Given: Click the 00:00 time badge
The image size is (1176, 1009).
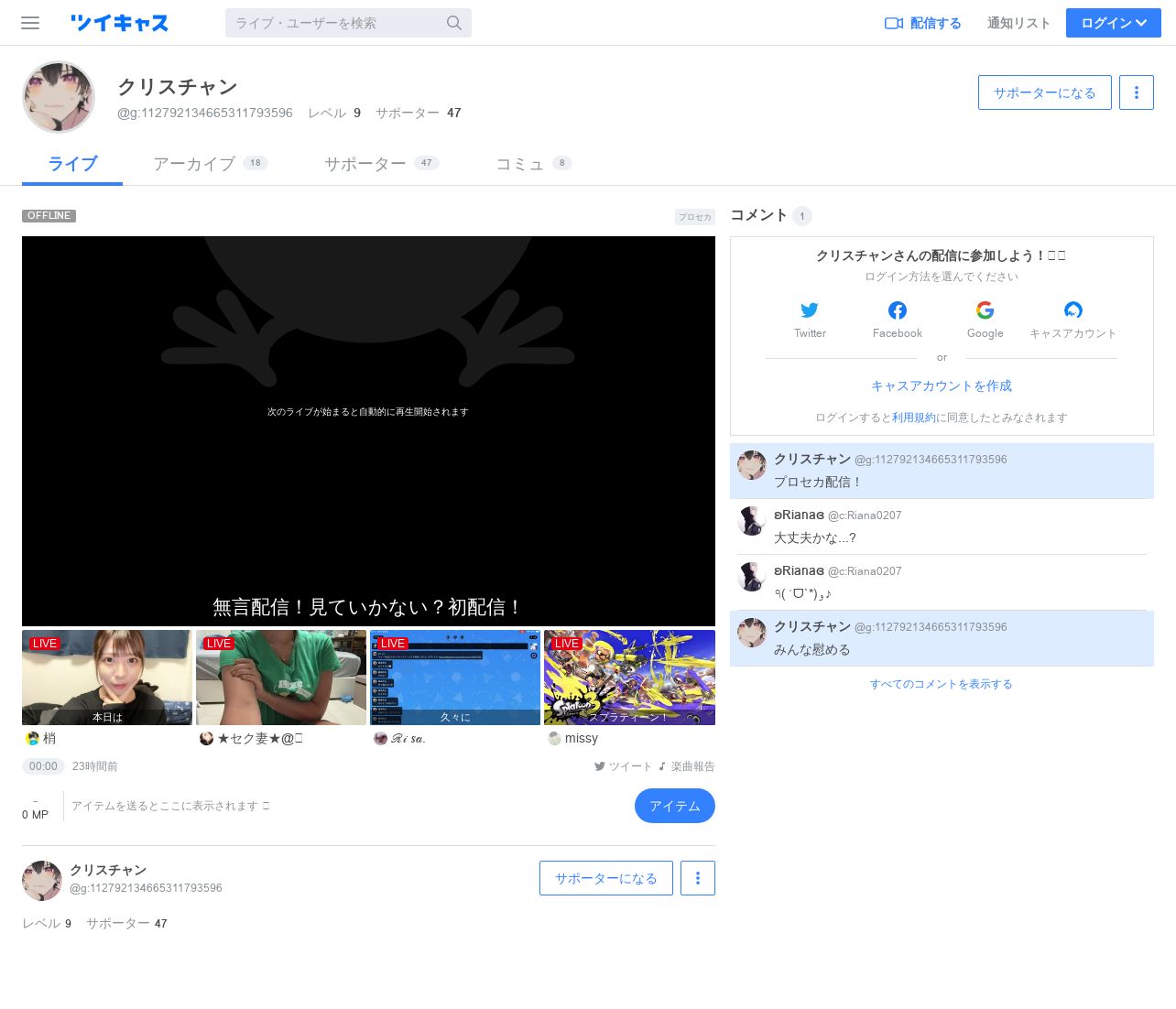Looking at the screenshot, I should [43, 766].
